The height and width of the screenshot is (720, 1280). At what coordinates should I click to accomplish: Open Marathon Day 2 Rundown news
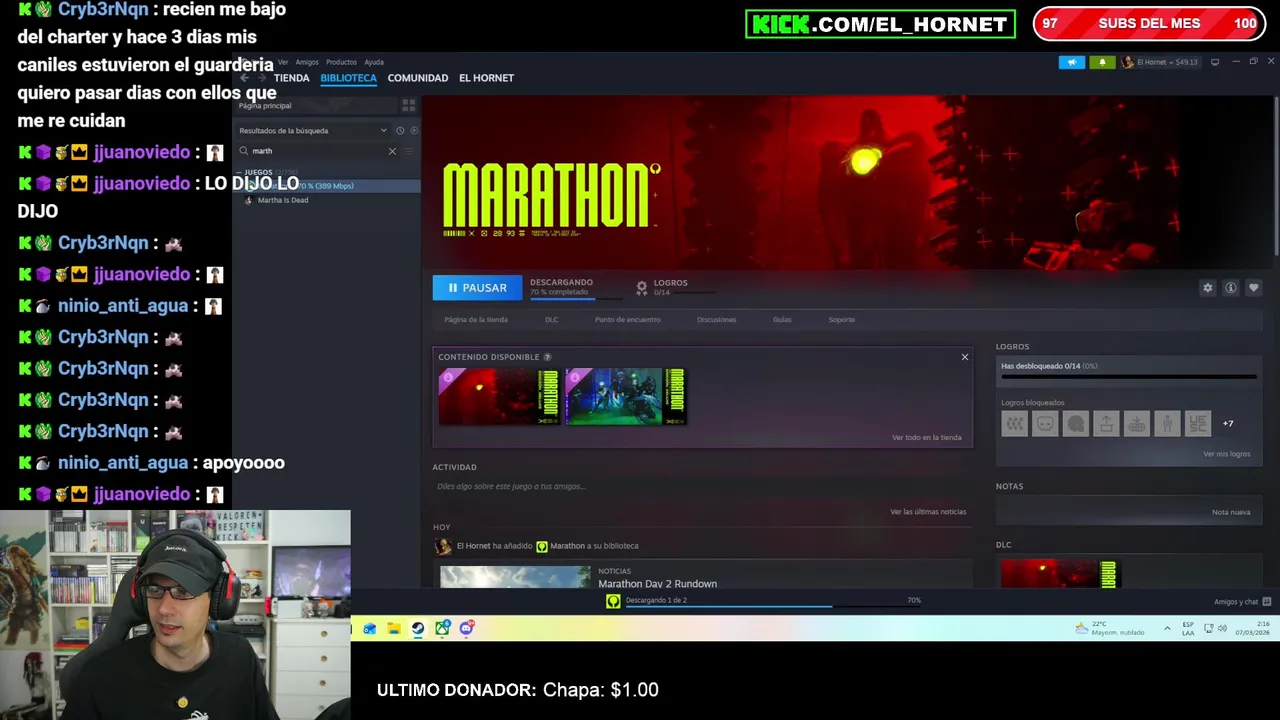click(657, 584)
